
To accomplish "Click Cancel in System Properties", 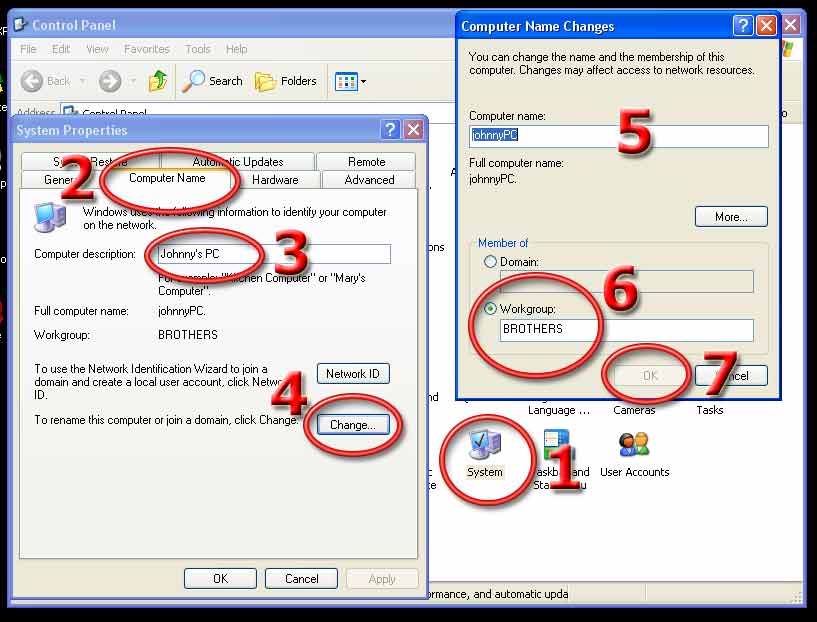I will pyautogui.click(x=301, y=579).
